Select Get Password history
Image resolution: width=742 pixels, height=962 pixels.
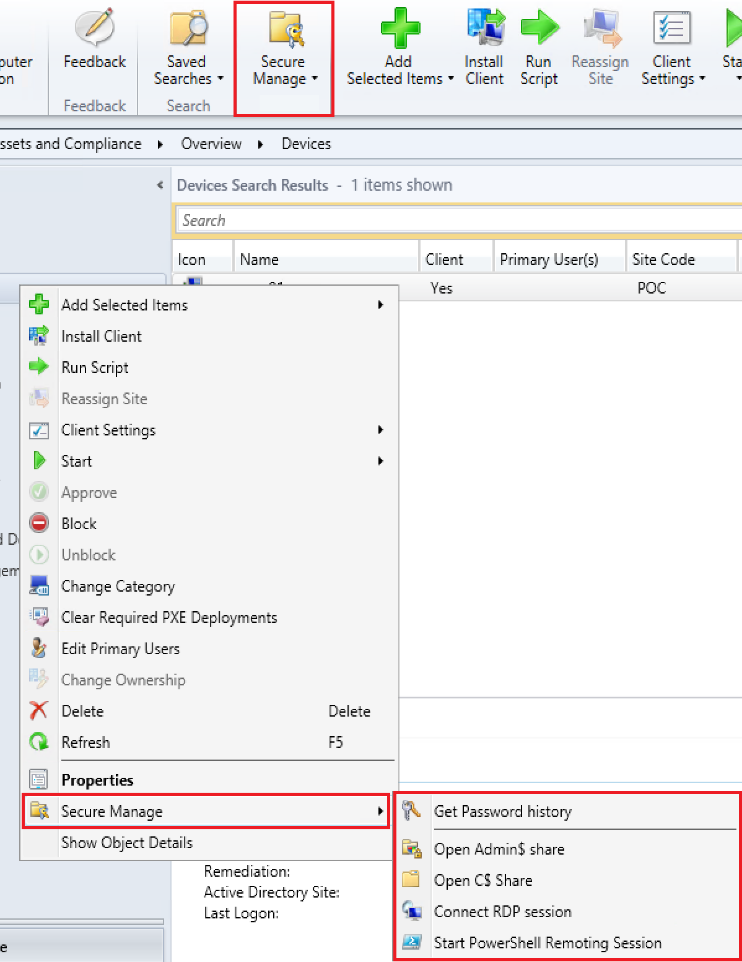(502, 811)
